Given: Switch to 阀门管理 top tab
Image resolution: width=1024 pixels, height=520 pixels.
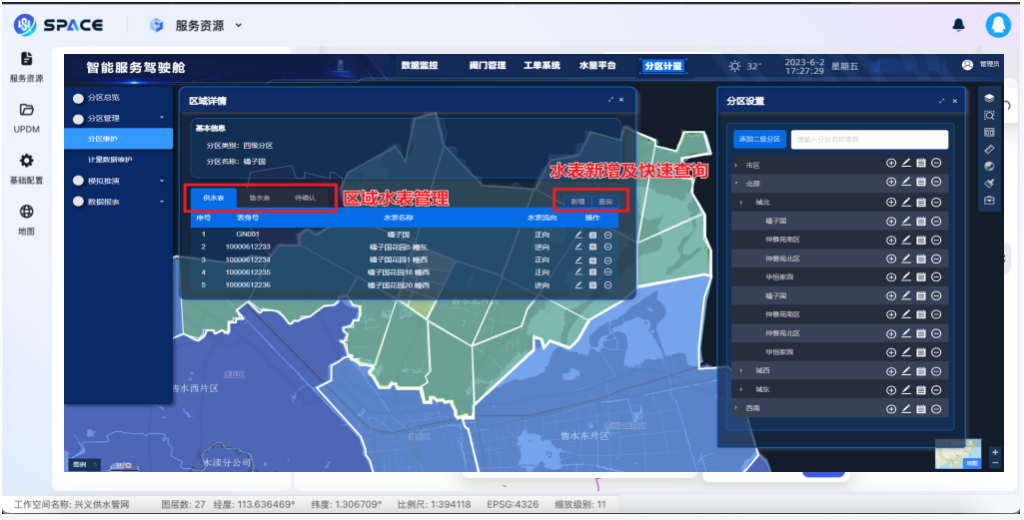Looking at the screenshot, I should (x=488, y=65).
